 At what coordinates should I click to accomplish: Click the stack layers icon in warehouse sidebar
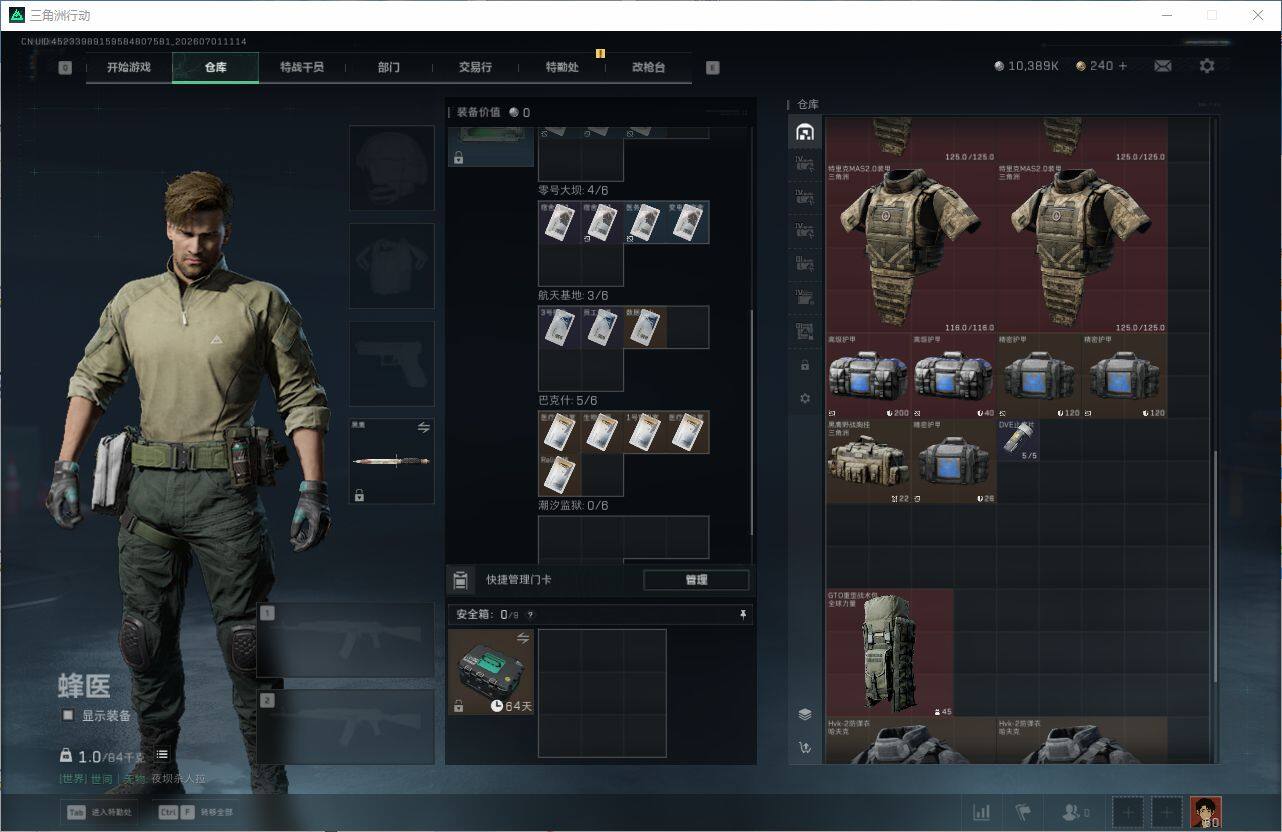click(805, 714)
